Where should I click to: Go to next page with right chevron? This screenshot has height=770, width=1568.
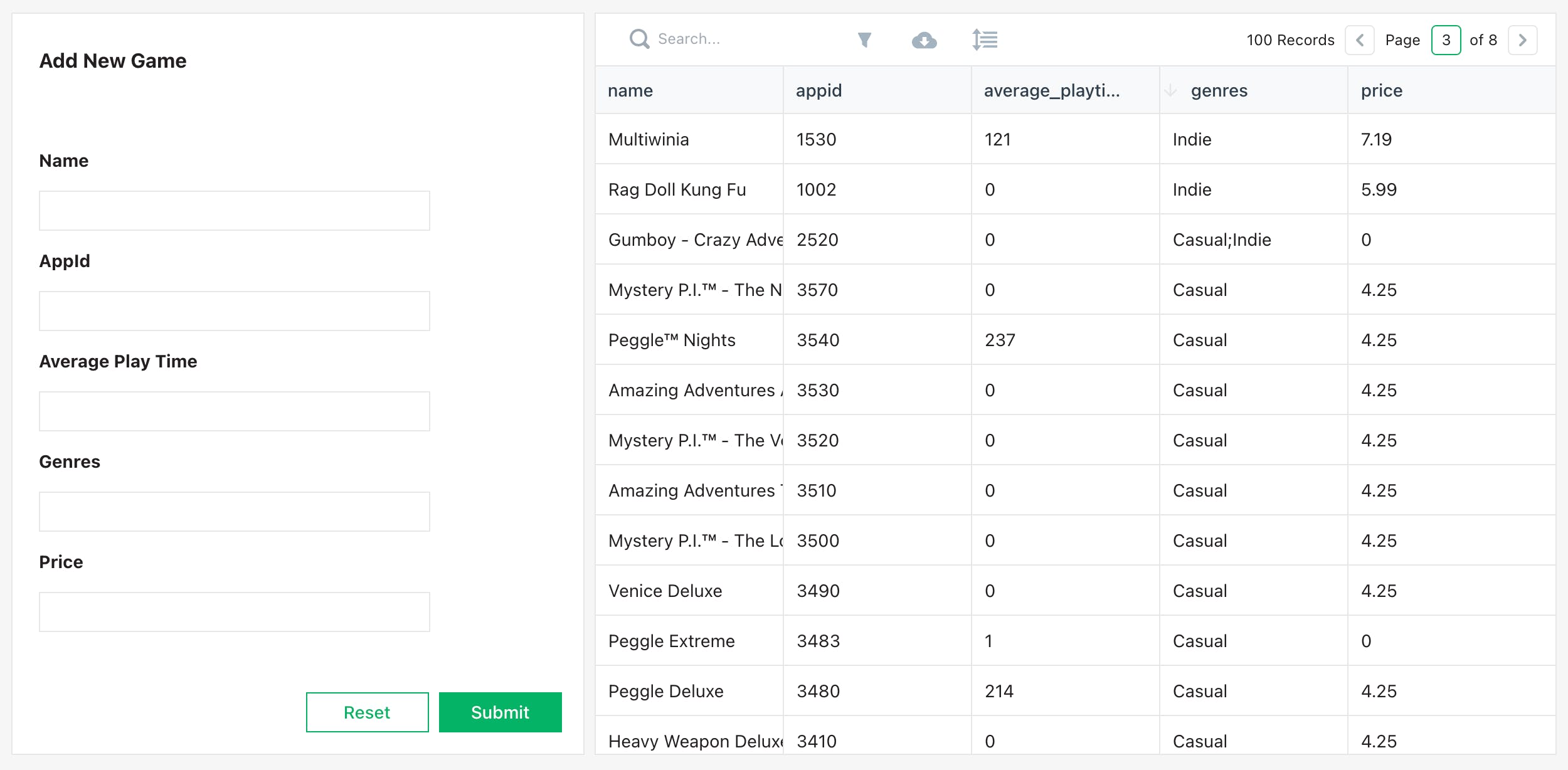click(1522, 40)
